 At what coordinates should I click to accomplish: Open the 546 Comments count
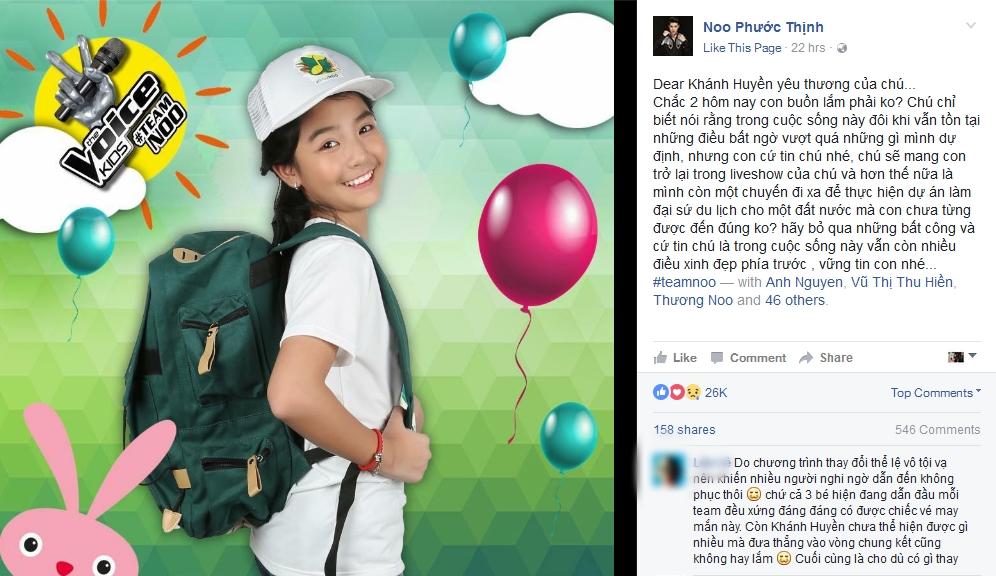[x=938, y=429]
